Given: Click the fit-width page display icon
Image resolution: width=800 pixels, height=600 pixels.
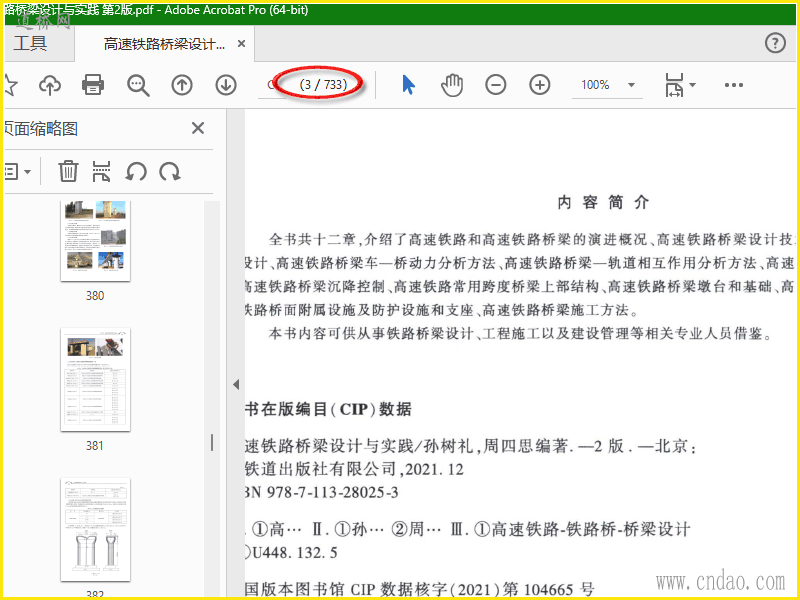Looking at the screenshot, I should tap(674, 85).
